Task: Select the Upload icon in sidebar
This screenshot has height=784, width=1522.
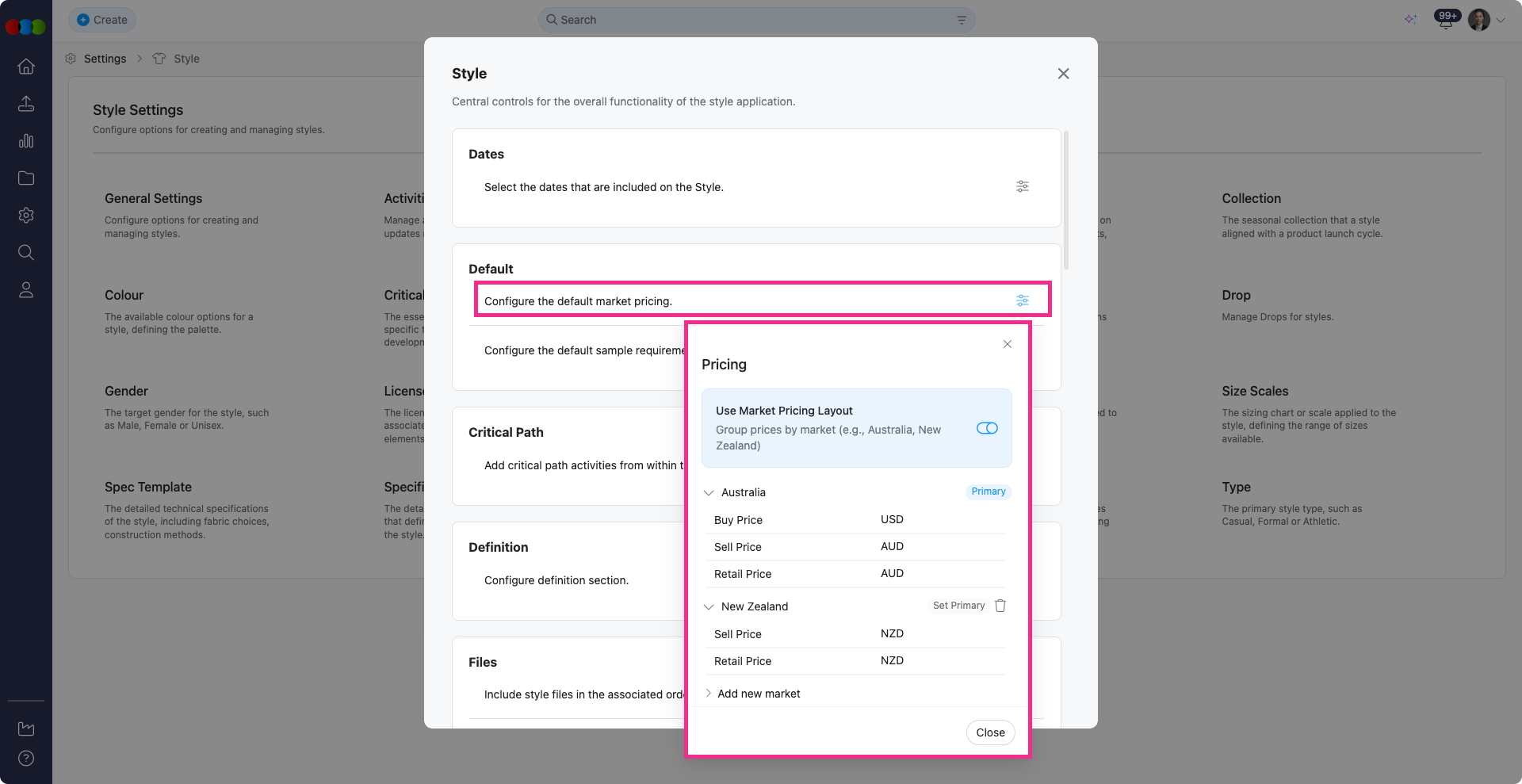Action: [26, 104]
